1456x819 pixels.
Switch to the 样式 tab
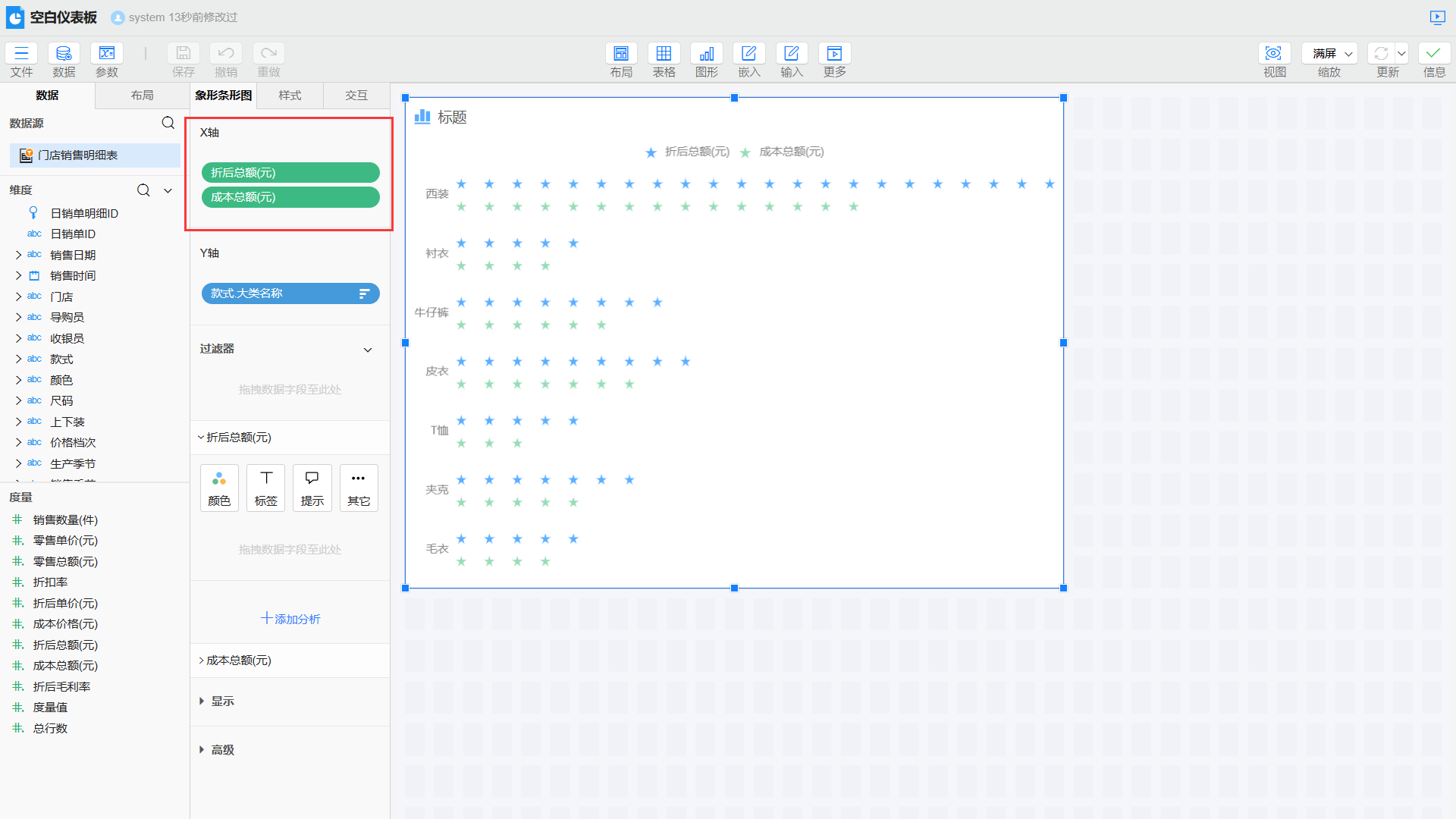click(x=290, y=96)
